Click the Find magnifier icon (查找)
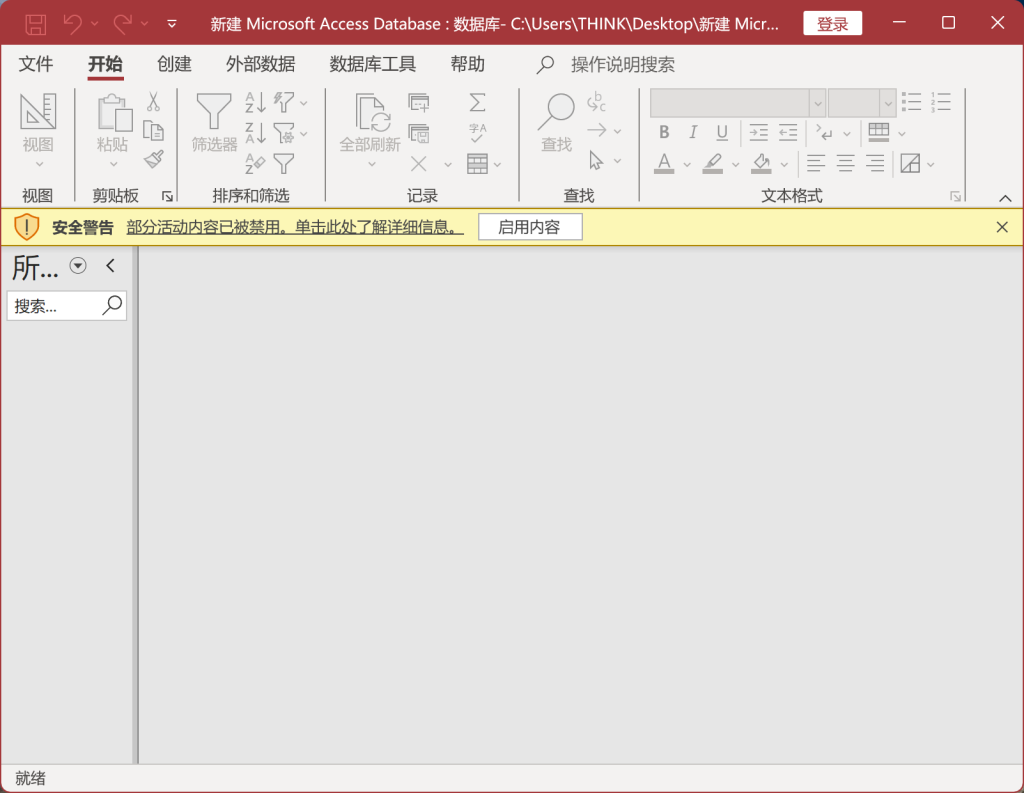Image resolution: width=1024 pixels, height=793 pixels. tap(556, 112)
